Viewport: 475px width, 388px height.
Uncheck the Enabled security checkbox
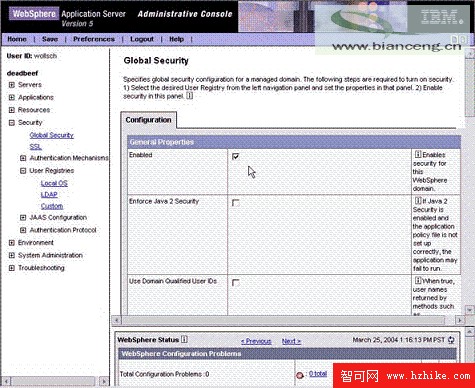point(236,156)
